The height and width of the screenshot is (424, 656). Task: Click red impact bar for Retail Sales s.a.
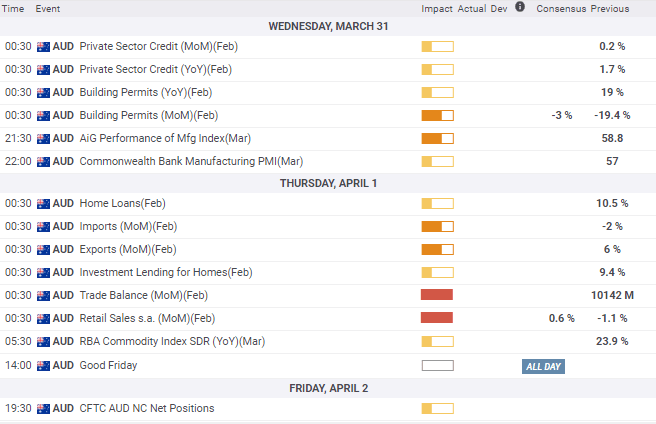coord(437,318)
